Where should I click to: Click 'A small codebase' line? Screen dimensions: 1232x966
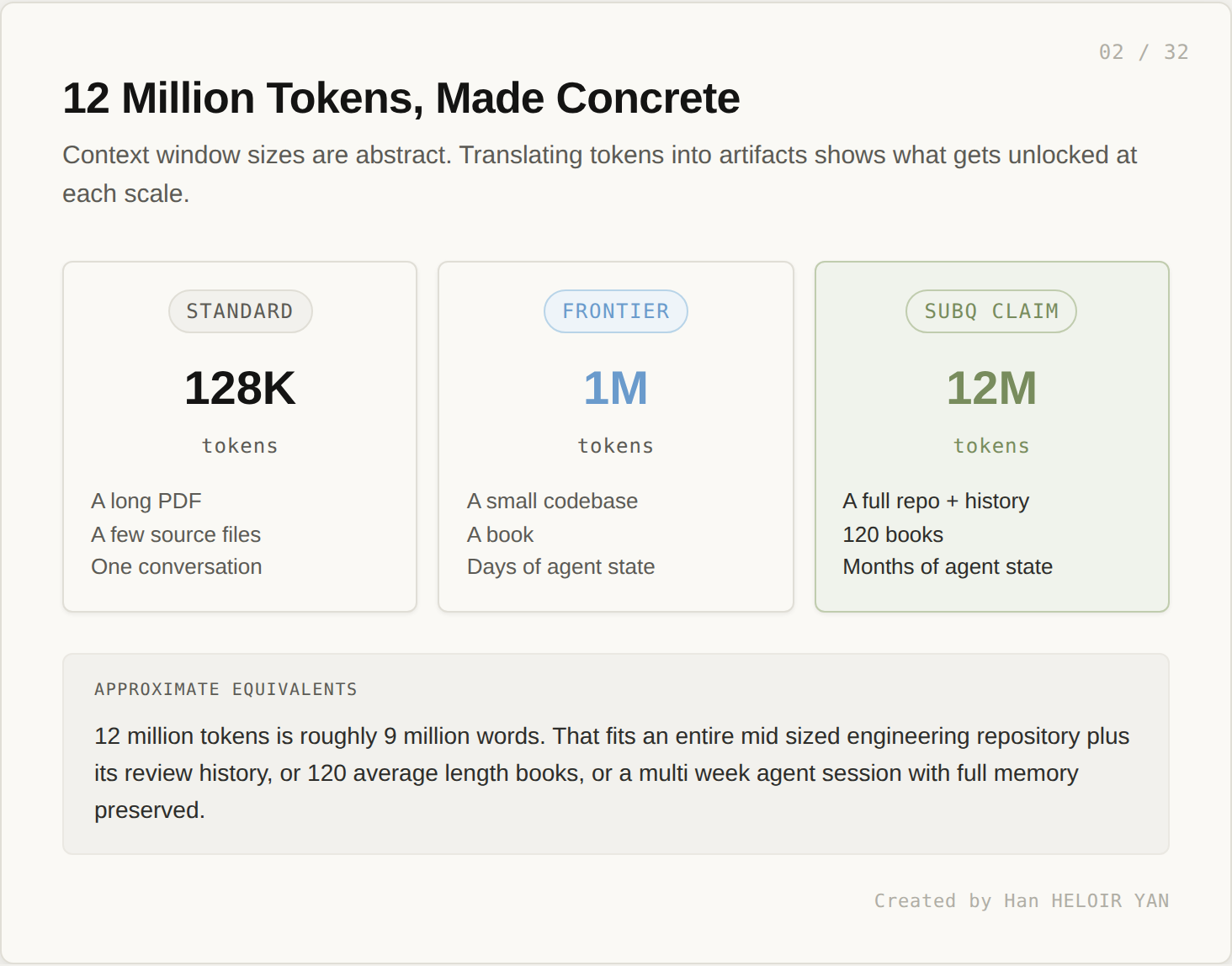552,501
